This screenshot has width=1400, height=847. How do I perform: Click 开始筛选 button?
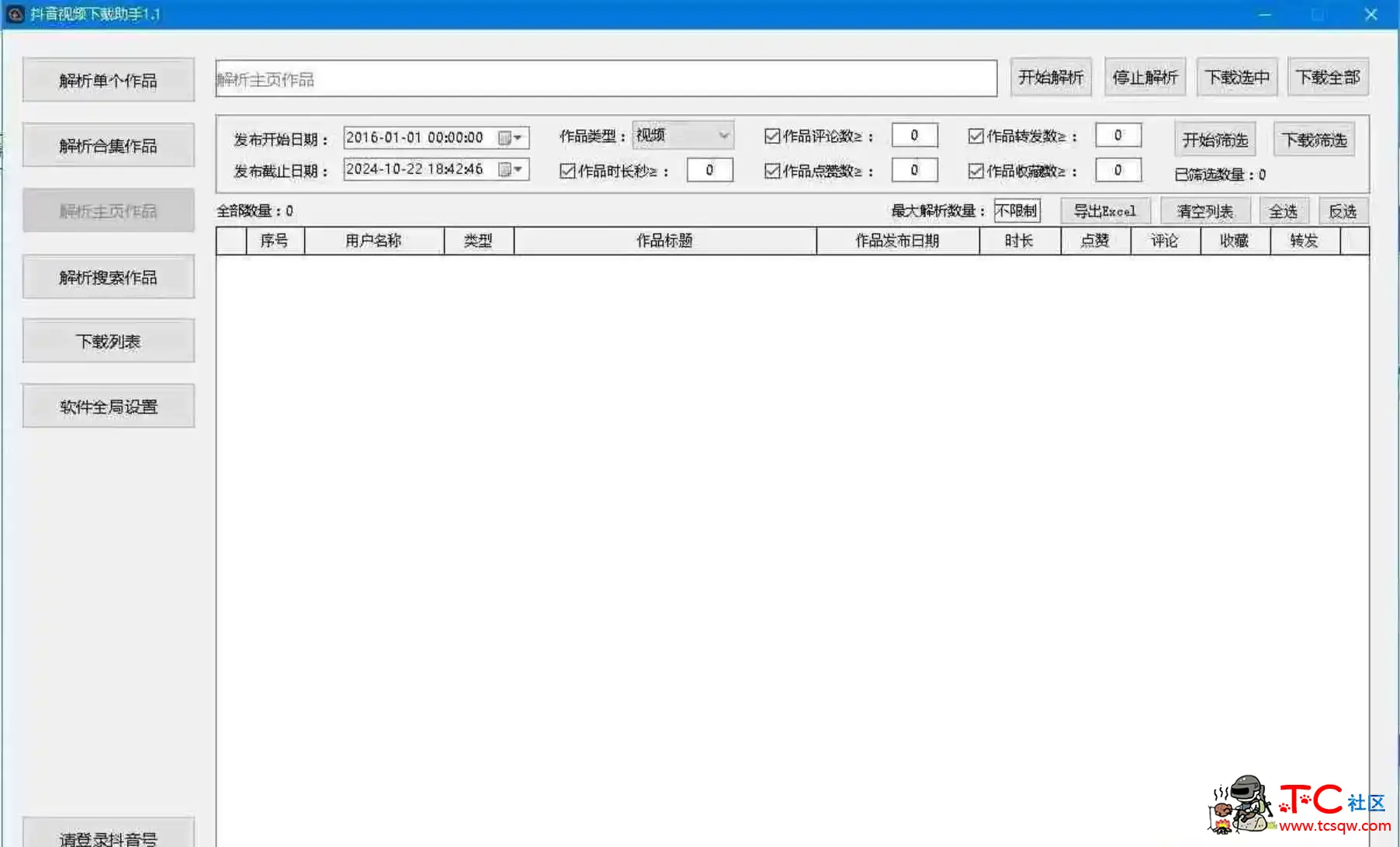click(x=1215, y=140)
